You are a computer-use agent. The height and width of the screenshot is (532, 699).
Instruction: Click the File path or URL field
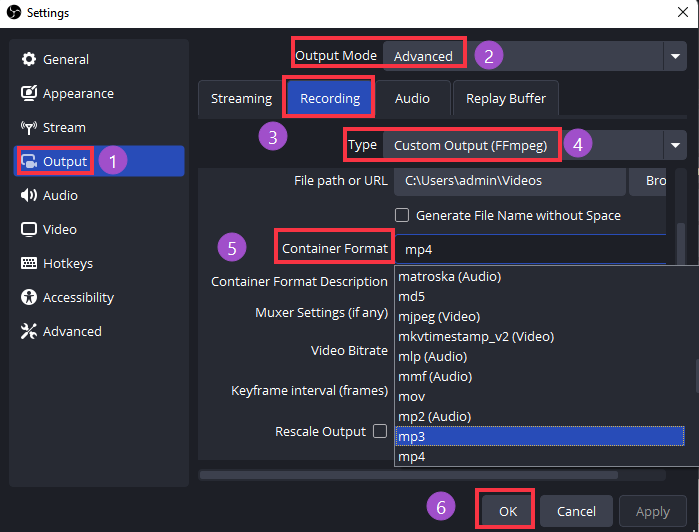click(x=510, y=181)
